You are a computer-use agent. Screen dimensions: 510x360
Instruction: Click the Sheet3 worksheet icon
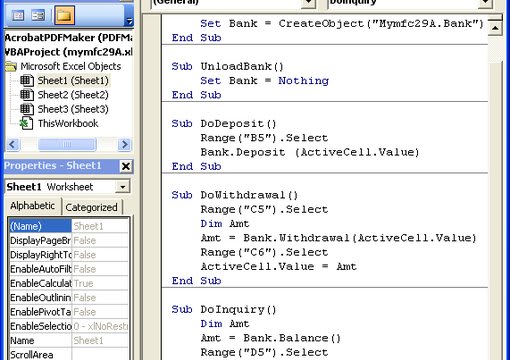pos(27,109)
